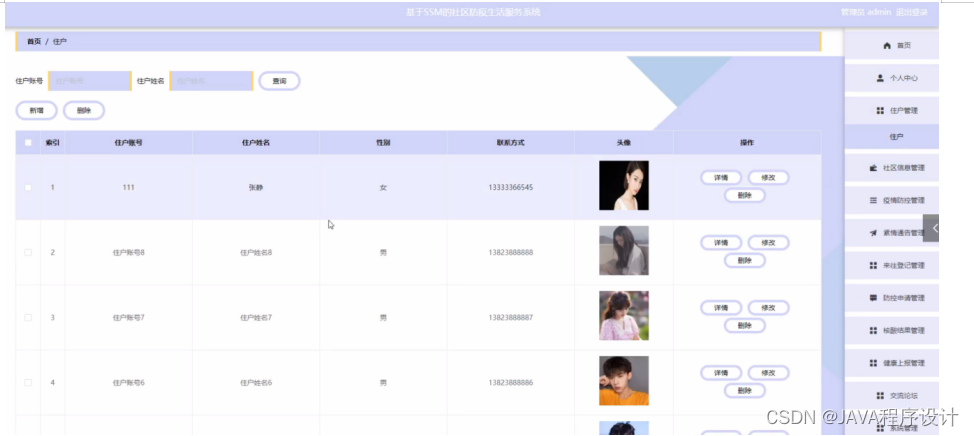Select phone number 13823888887
The image size is (974, 436).
pyautogui.click(x=511, y=317)
